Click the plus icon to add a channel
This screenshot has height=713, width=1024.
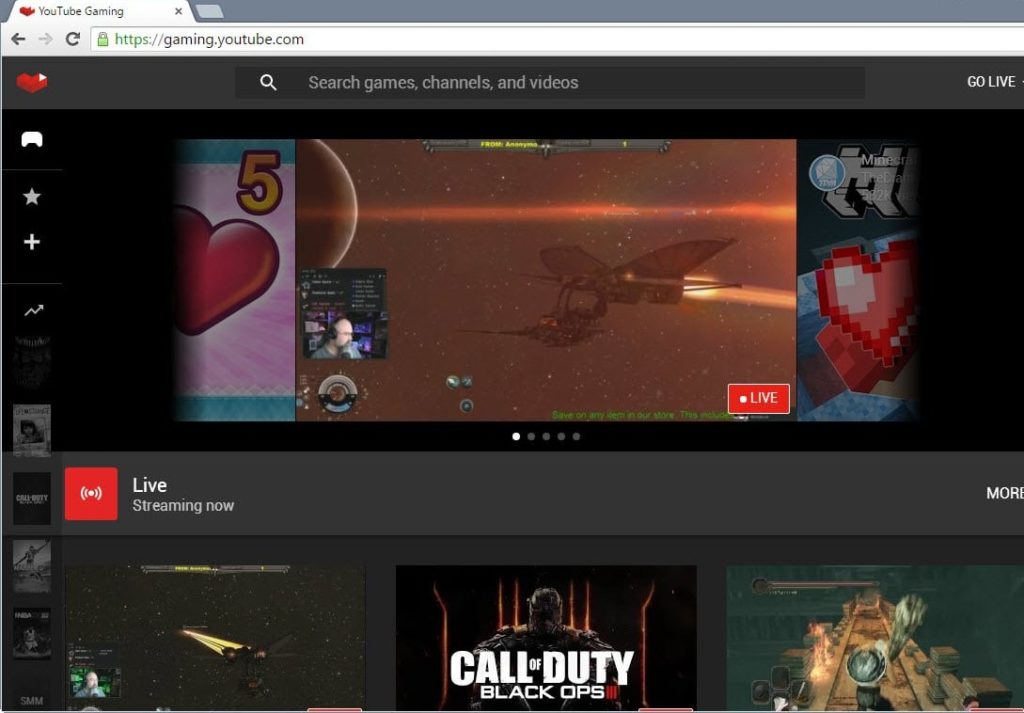[x=33, y=242]
